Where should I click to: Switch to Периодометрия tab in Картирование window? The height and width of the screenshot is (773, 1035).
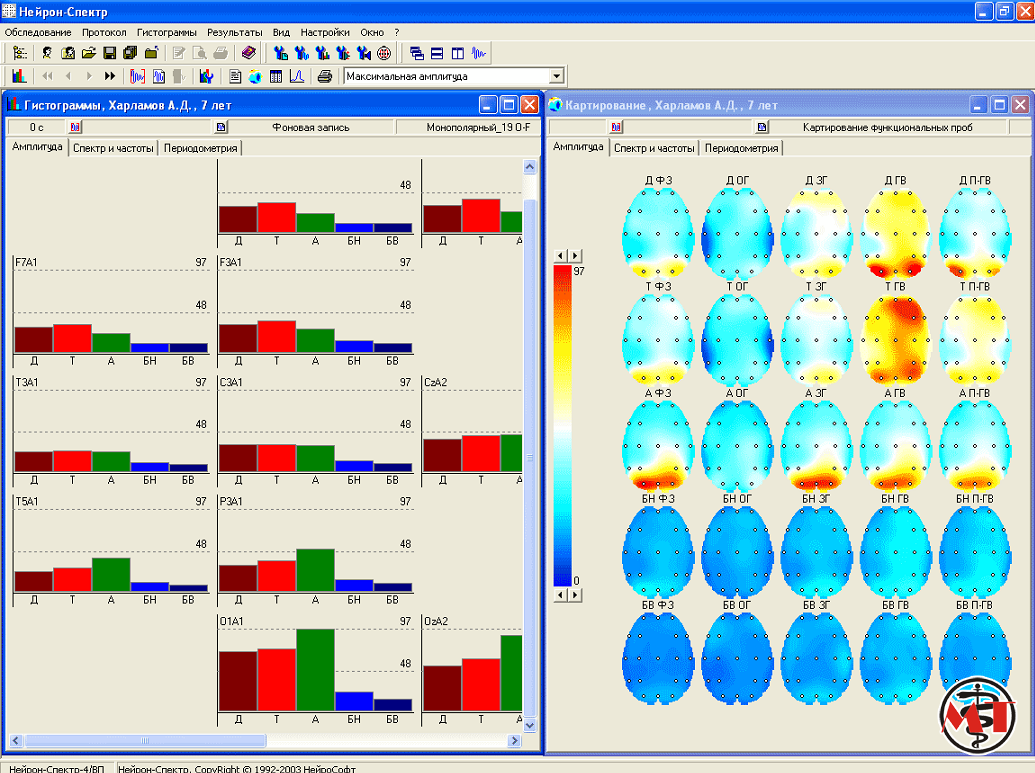(741, 149)
